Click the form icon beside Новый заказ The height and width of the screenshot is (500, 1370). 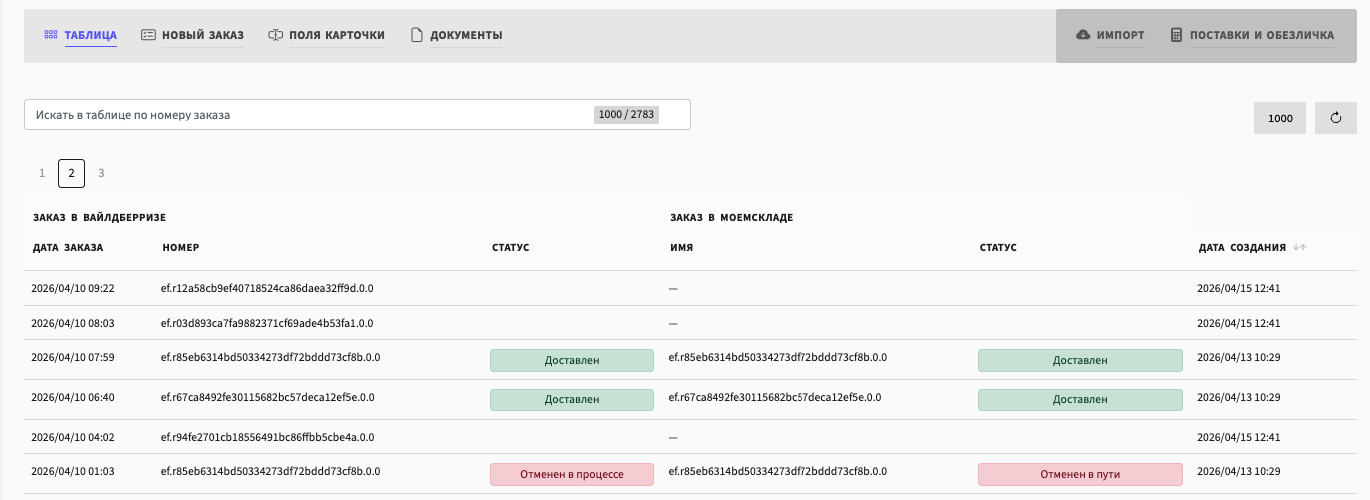pyautogui.click(x=148, y=35)
